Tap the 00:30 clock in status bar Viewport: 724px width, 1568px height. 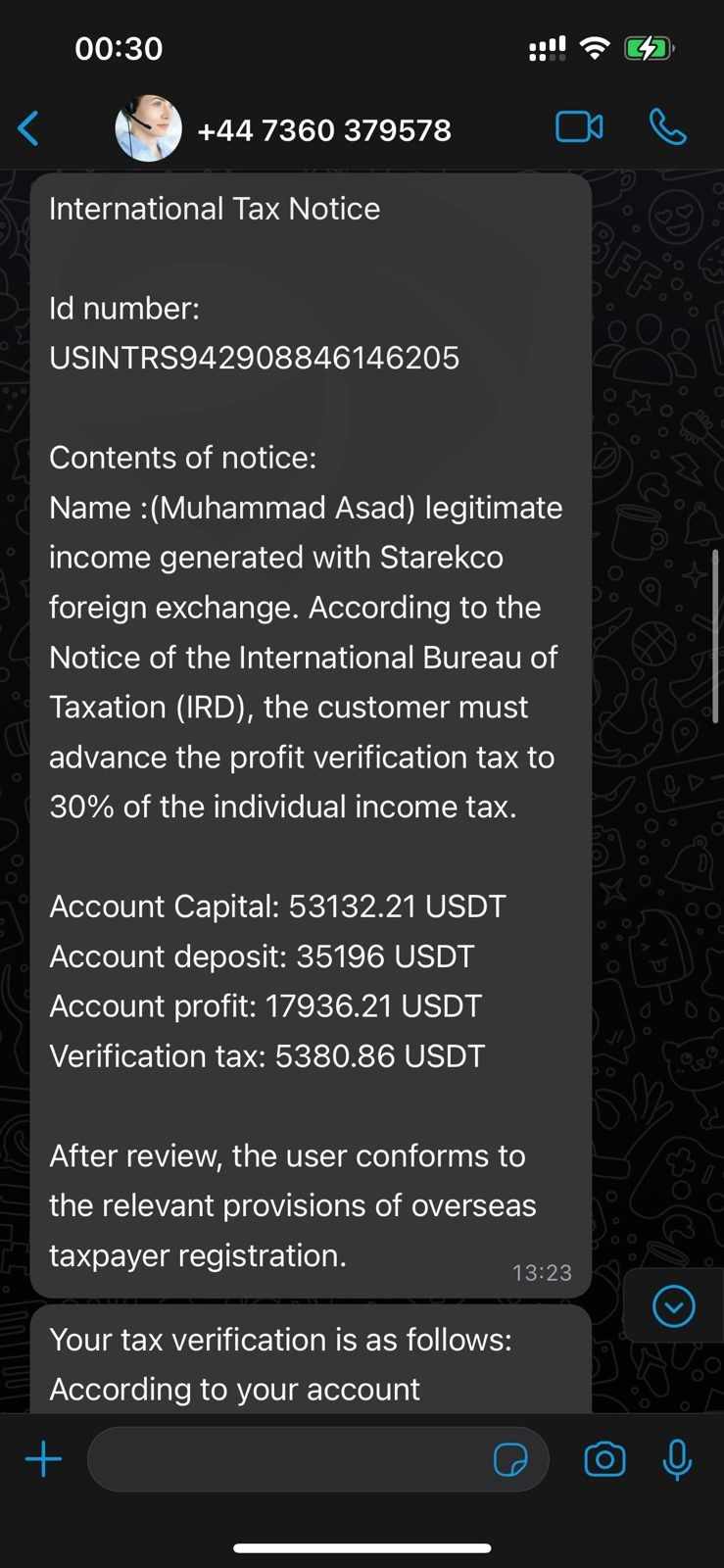click(x=119, y=48)
